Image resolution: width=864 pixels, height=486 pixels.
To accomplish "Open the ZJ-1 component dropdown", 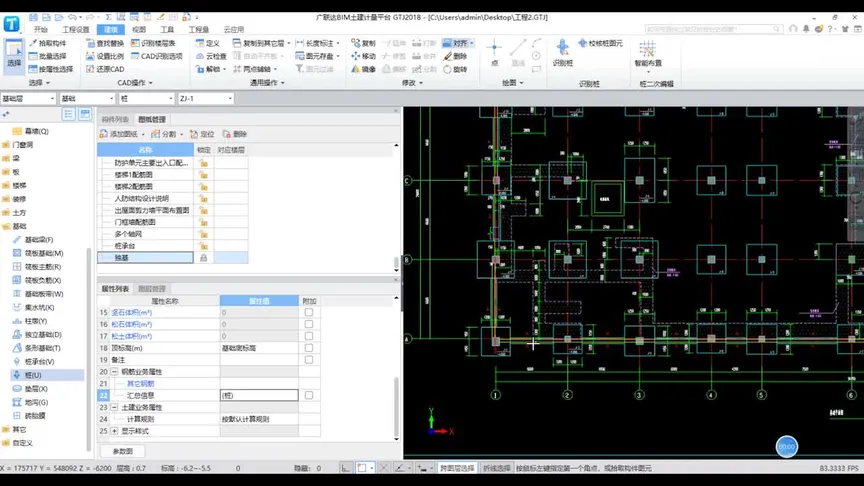I will pyautogui.click(x=229, y=99).
